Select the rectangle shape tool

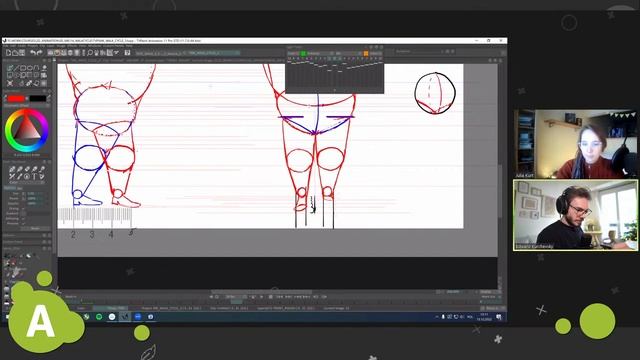[23, 68]
